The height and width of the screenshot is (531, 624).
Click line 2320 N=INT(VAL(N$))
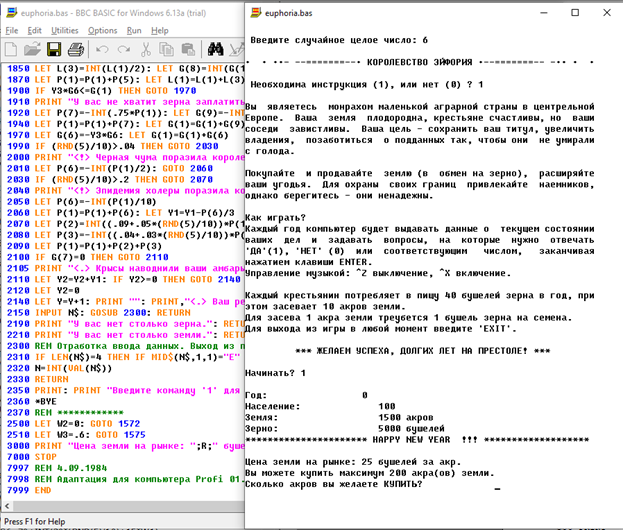[60, 368]
